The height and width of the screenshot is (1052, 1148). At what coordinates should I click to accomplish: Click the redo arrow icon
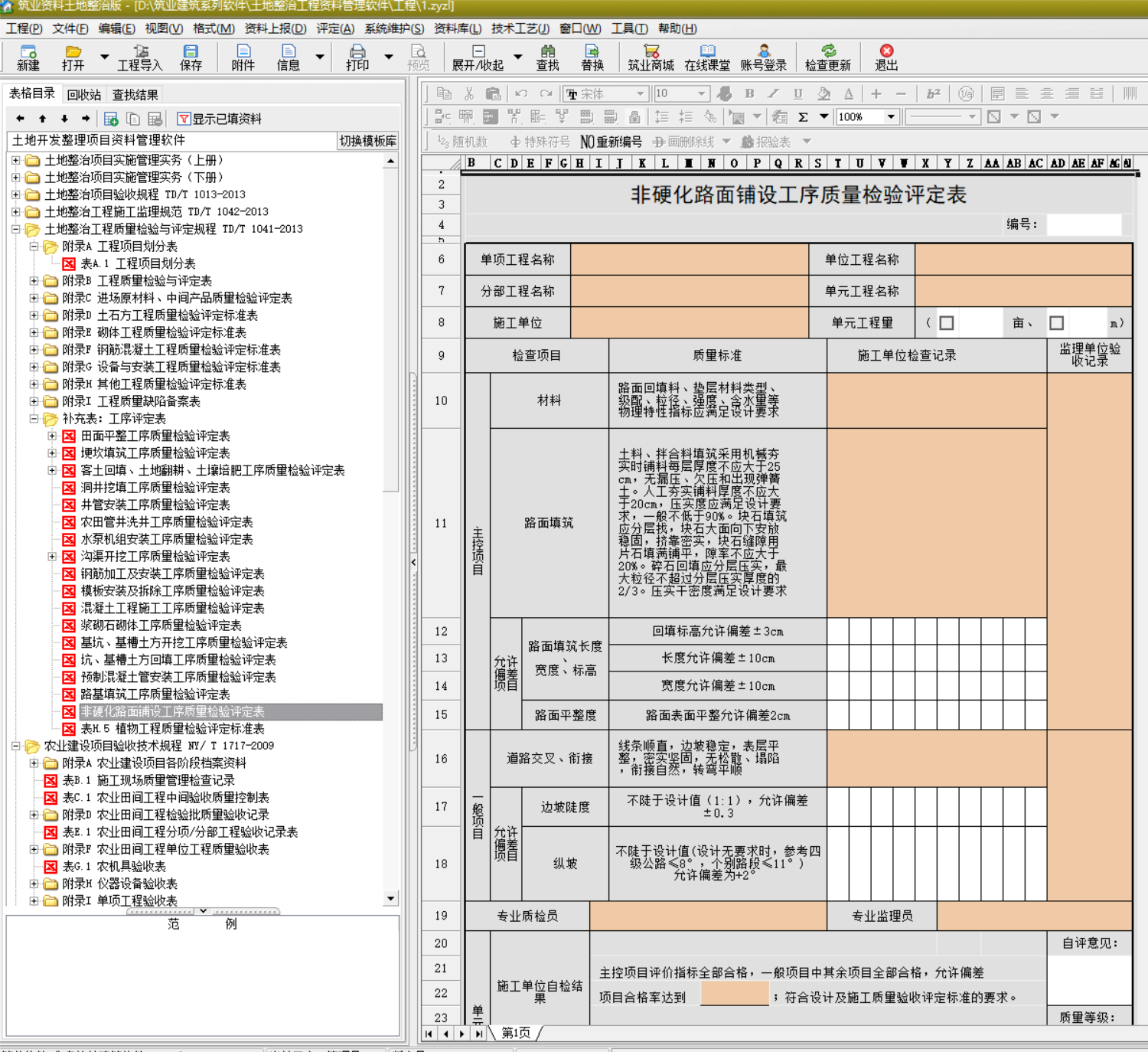(x=546, y=93)
